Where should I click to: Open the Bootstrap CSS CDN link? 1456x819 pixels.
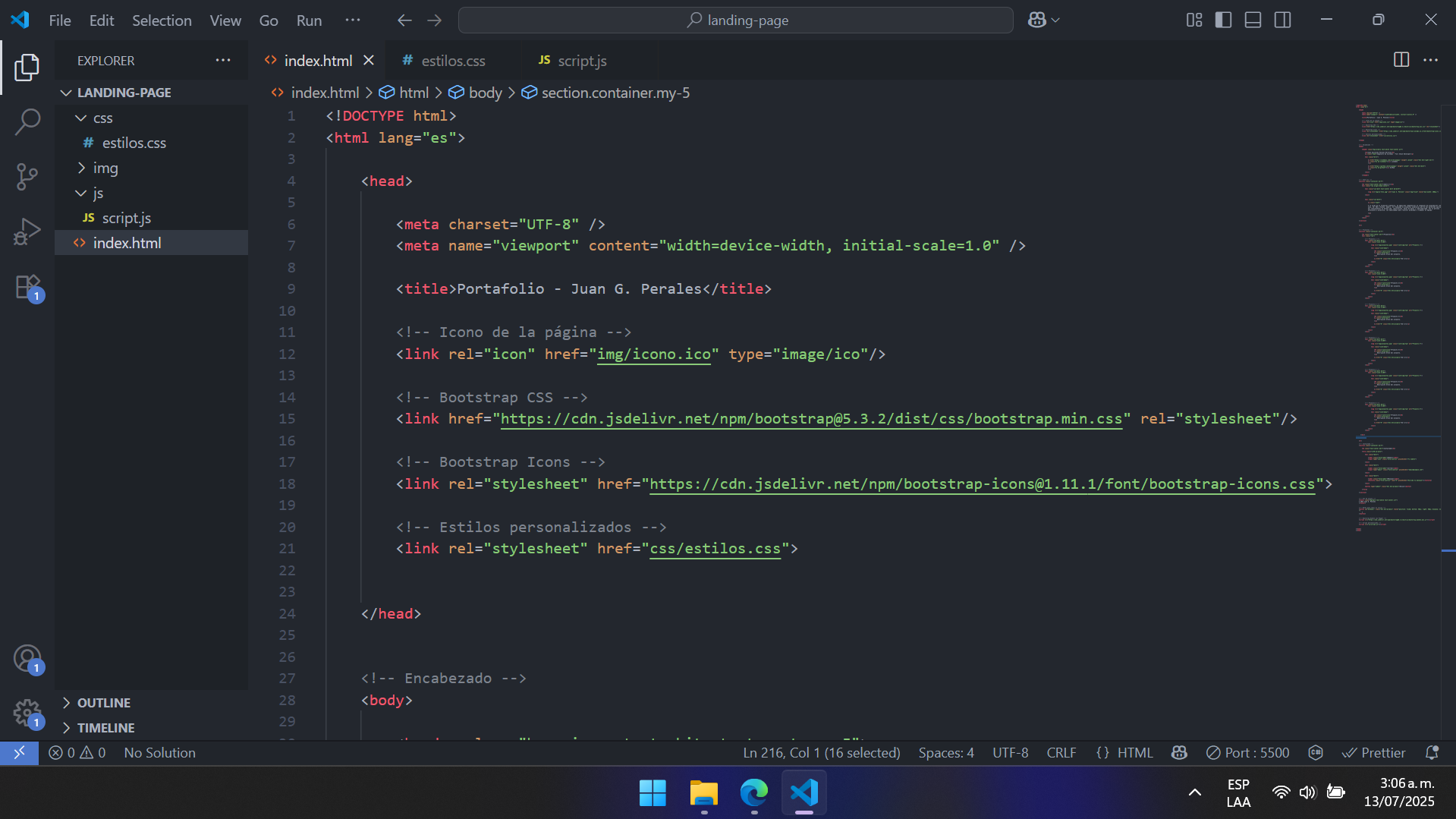tap(810, 419)
